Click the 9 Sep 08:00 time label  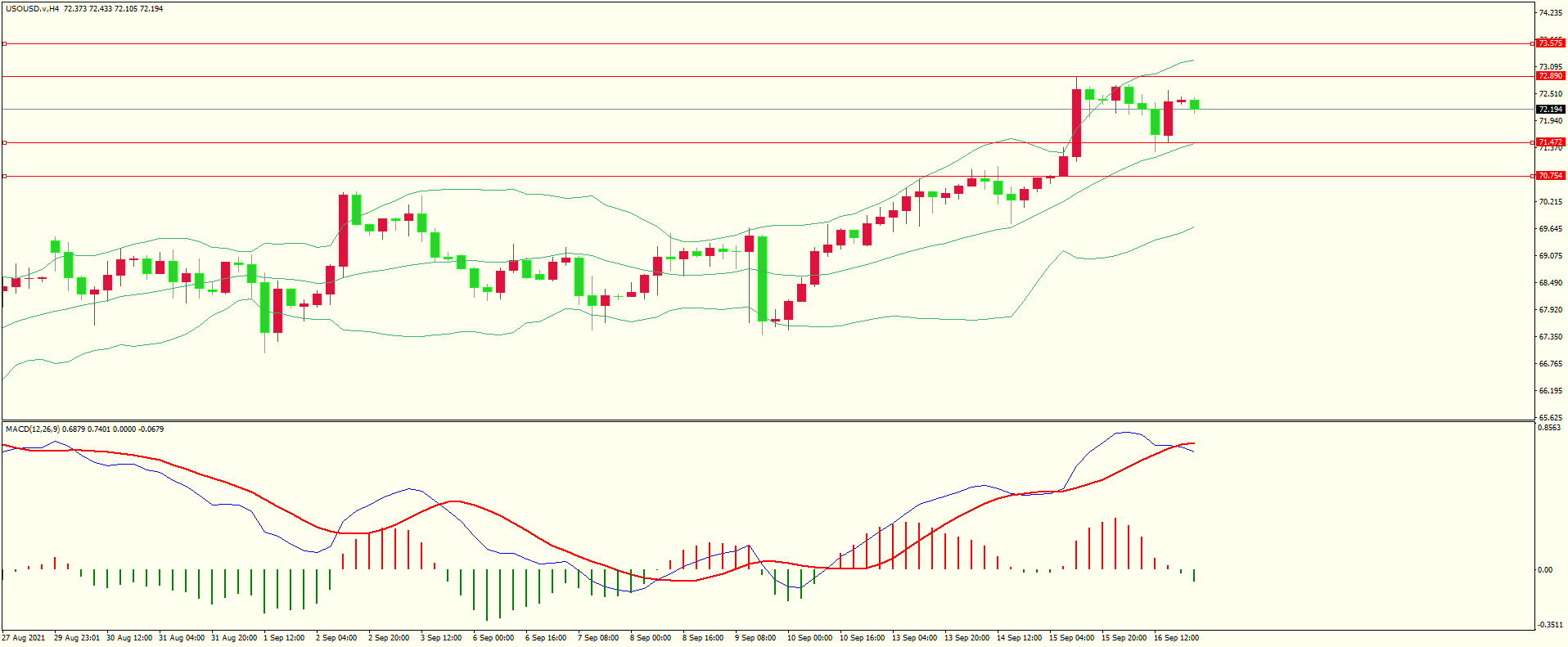click(755, 638)
